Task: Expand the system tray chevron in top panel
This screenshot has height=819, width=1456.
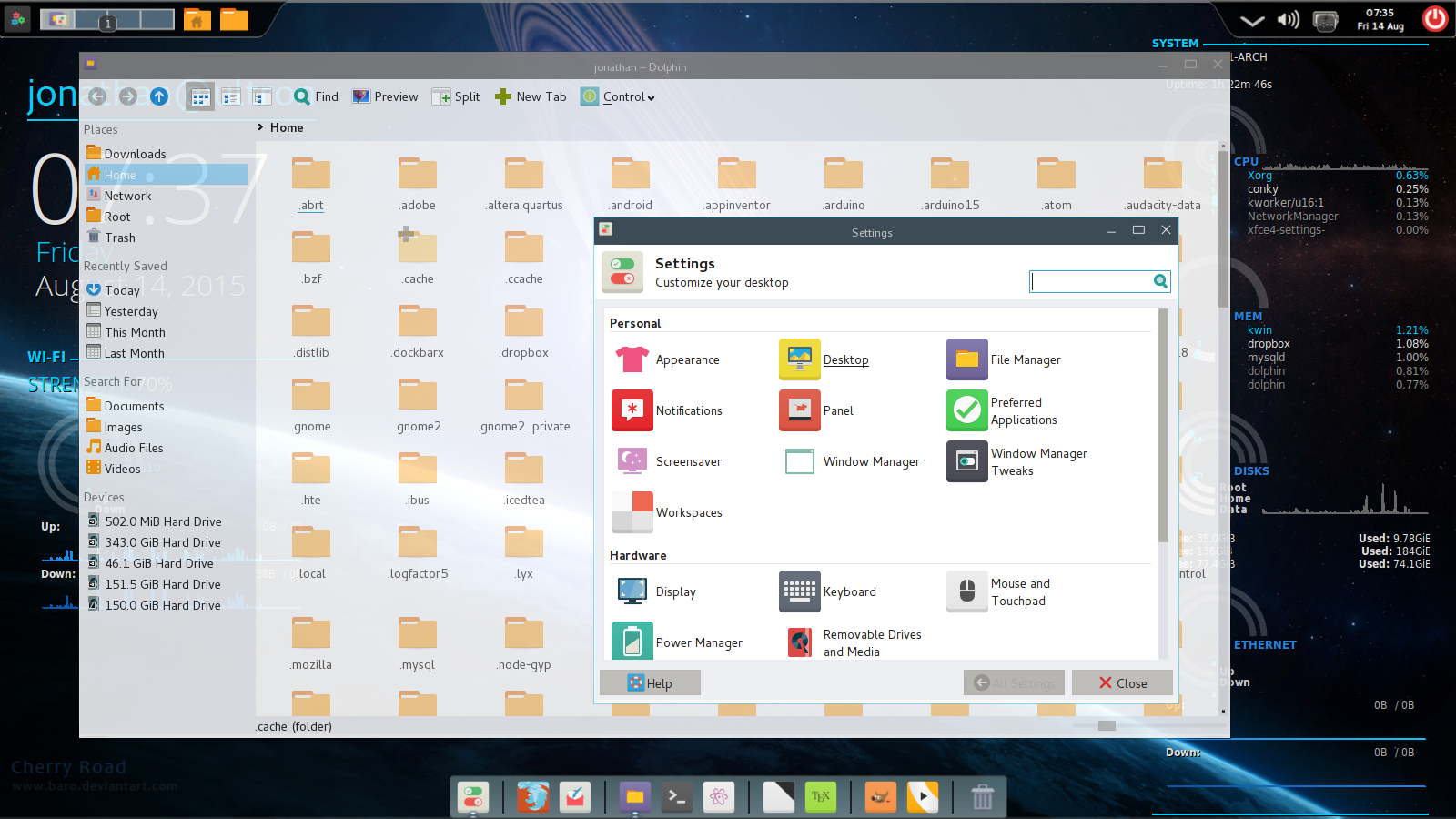Action: (1252, 20)
